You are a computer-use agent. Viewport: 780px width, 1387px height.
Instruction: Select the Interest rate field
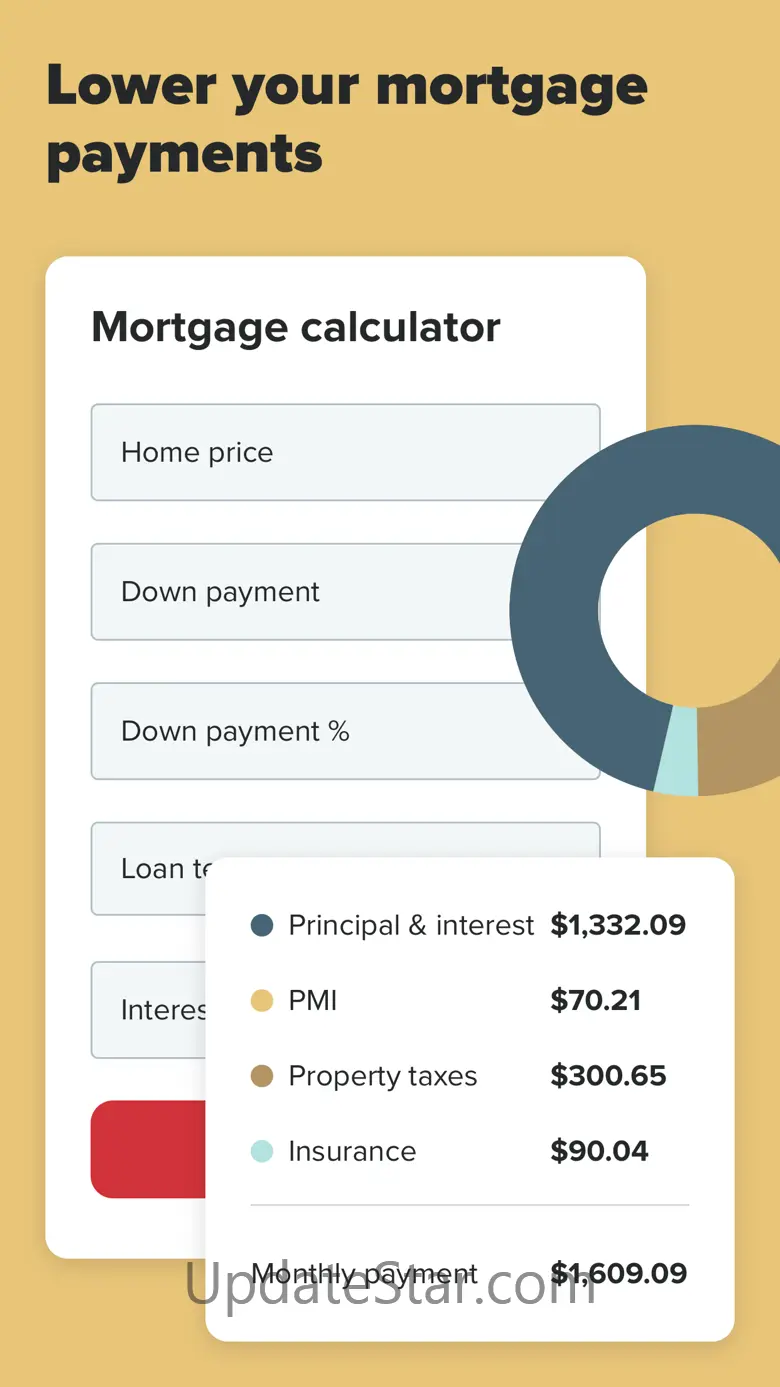tap(148, 1010)
